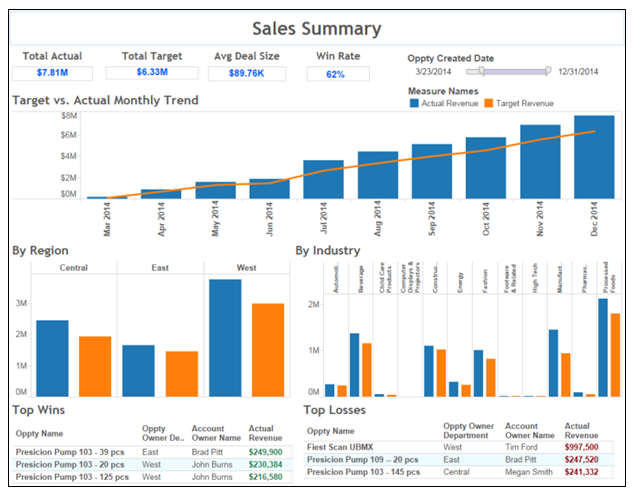Click the $249,900 revenue value
Viewport: 633px width, 492px height.
tap(266, 452)
